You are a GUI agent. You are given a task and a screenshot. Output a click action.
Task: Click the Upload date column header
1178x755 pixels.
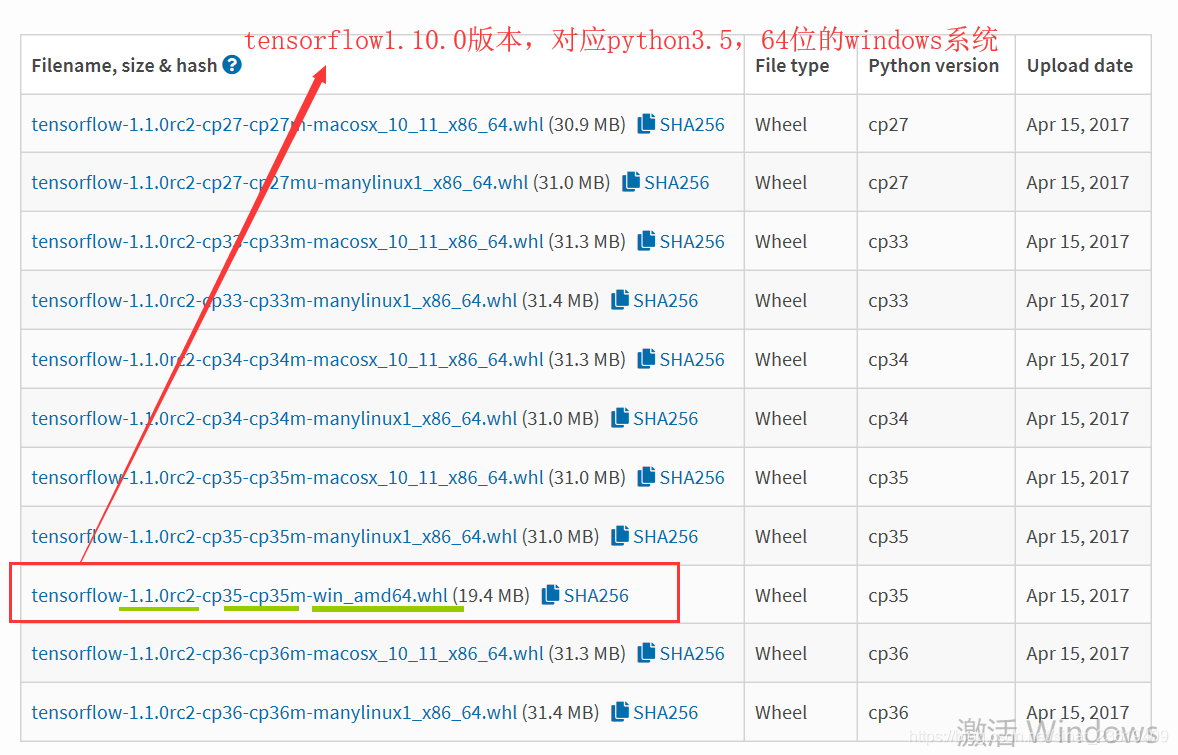pyautogui.click(x=1080, y=65)
